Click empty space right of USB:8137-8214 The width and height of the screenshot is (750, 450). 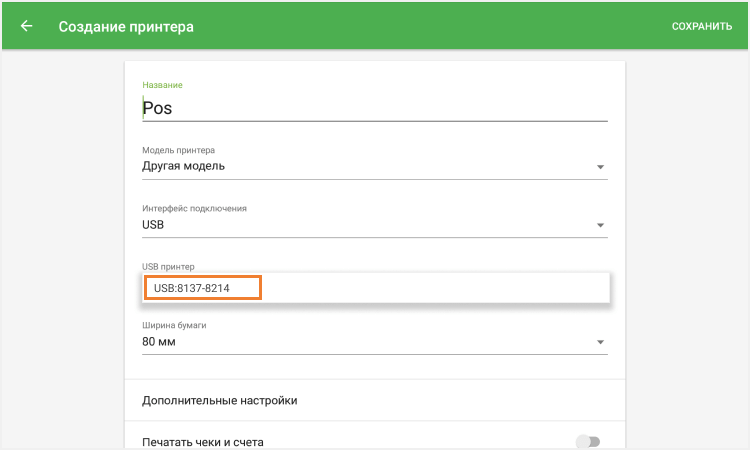click(x=430, y=288)
